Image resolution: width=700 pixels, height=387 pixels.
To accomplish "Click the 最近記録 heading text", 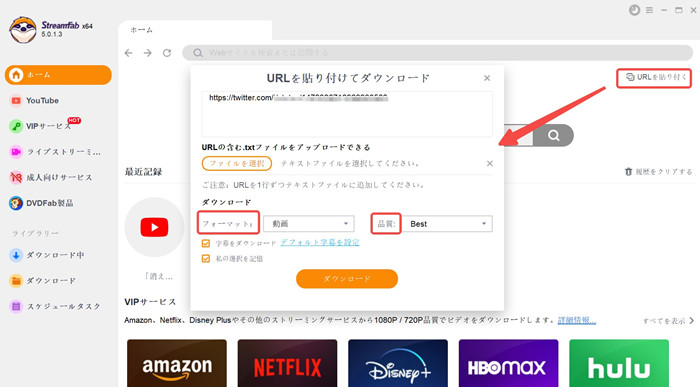I will (143, 172).
